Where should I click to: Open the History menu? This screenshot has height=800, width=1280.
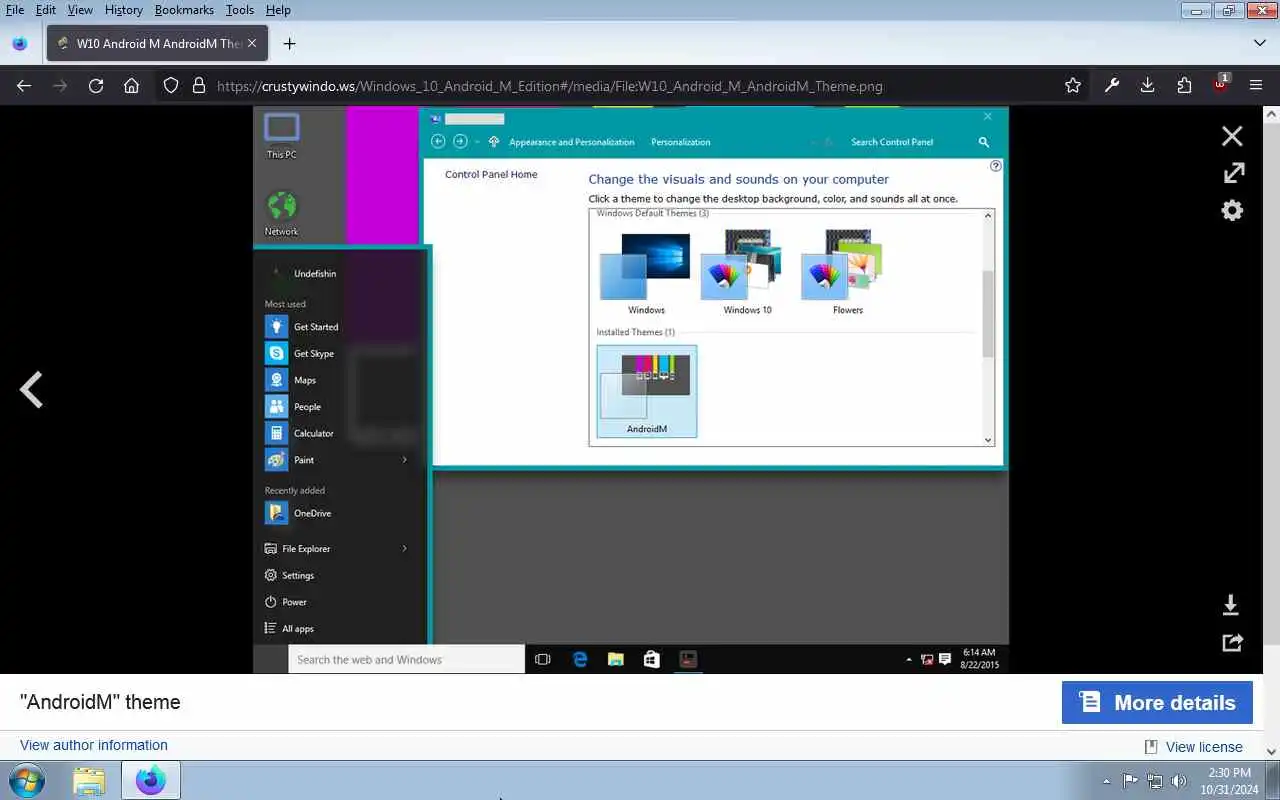(x=123, y=10)
